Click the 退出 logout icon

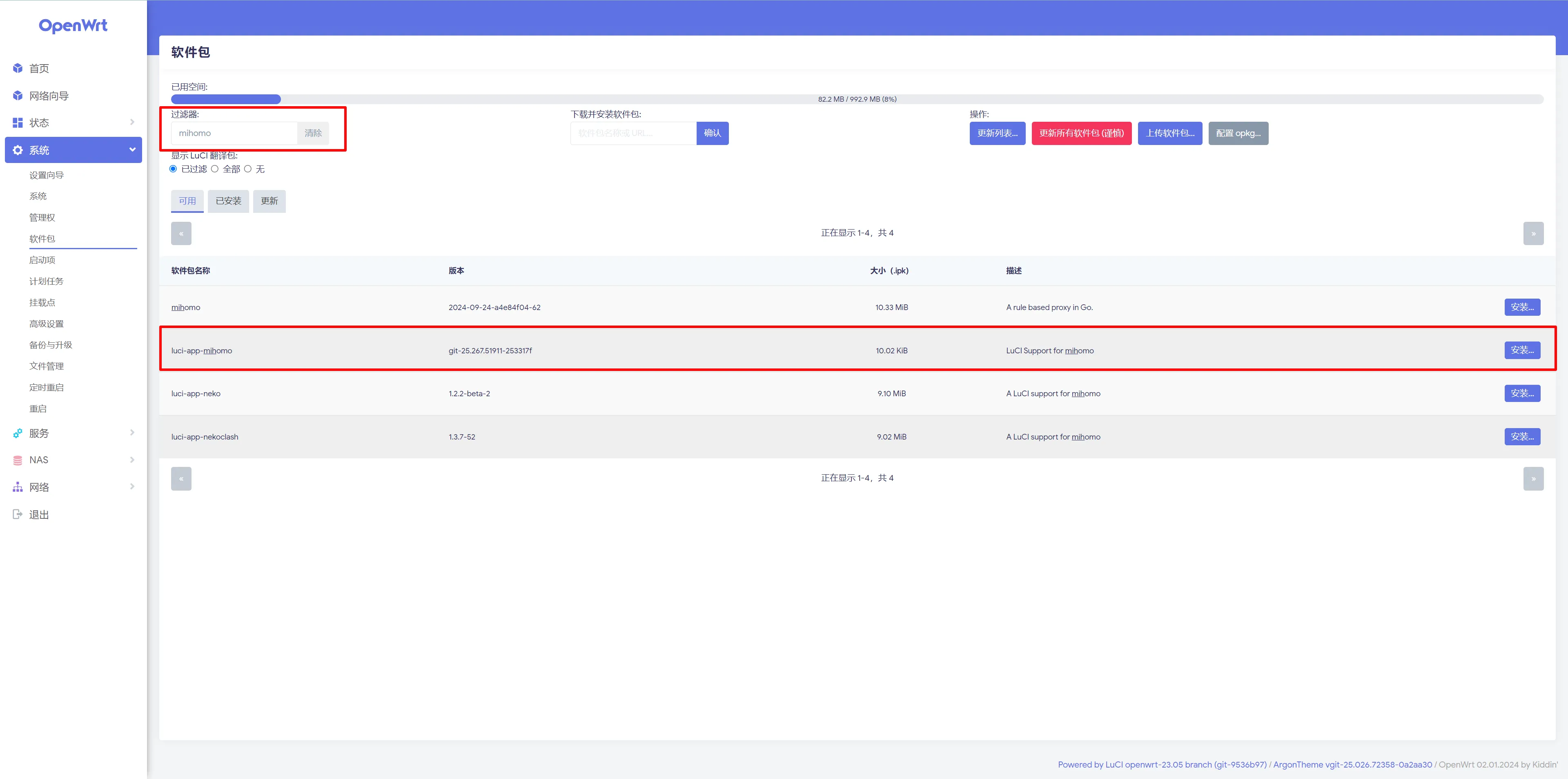click(x=18, y=514)
